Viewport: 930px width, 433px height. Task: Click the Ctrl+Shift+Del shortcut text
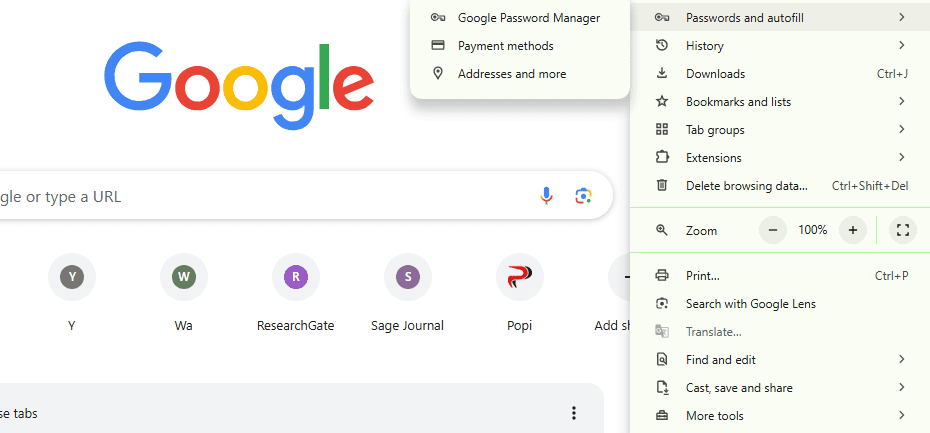point(870,186)
